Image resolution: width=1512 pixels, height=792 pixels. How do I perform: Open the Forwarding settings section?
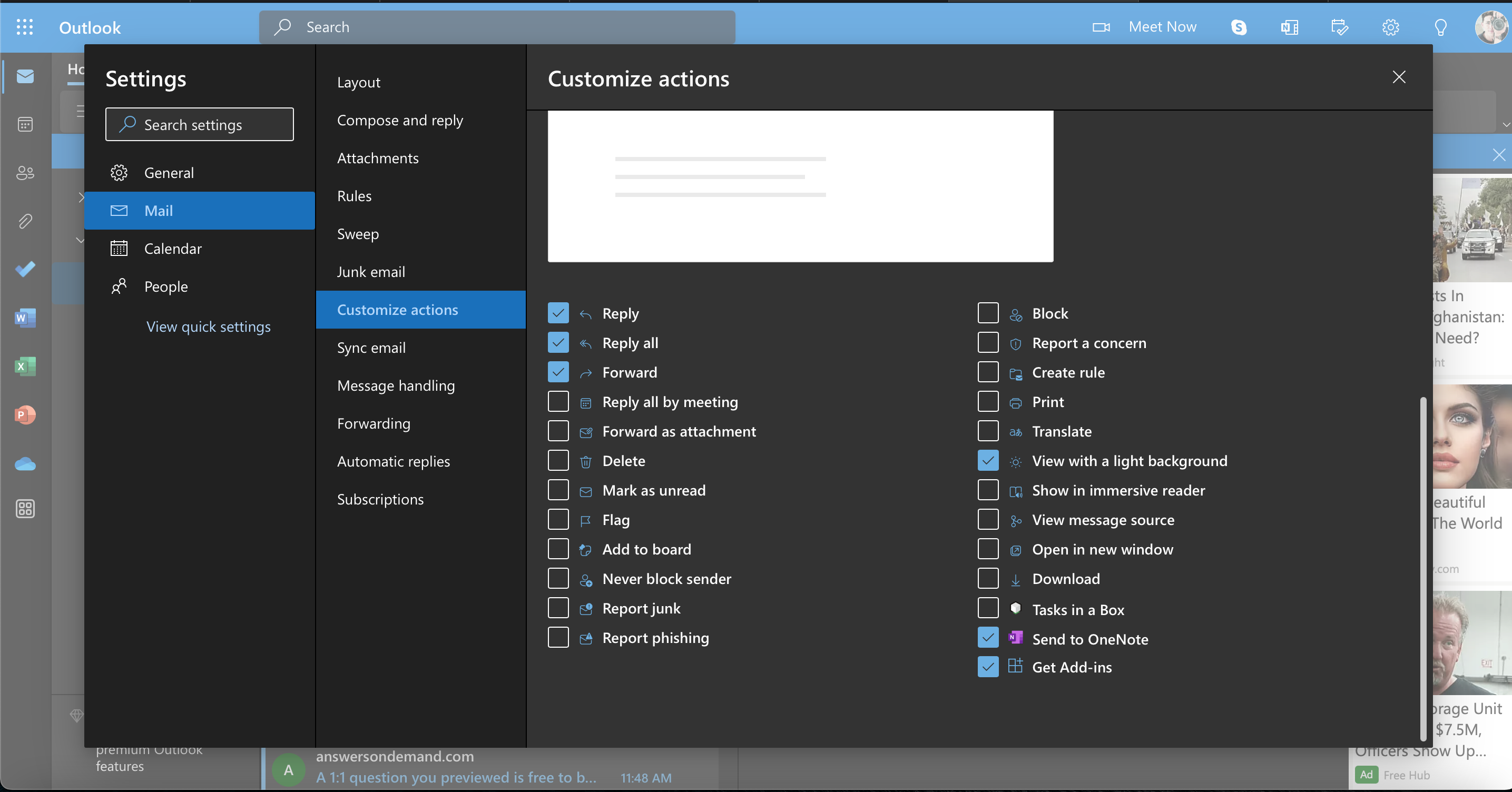(421, 422)
